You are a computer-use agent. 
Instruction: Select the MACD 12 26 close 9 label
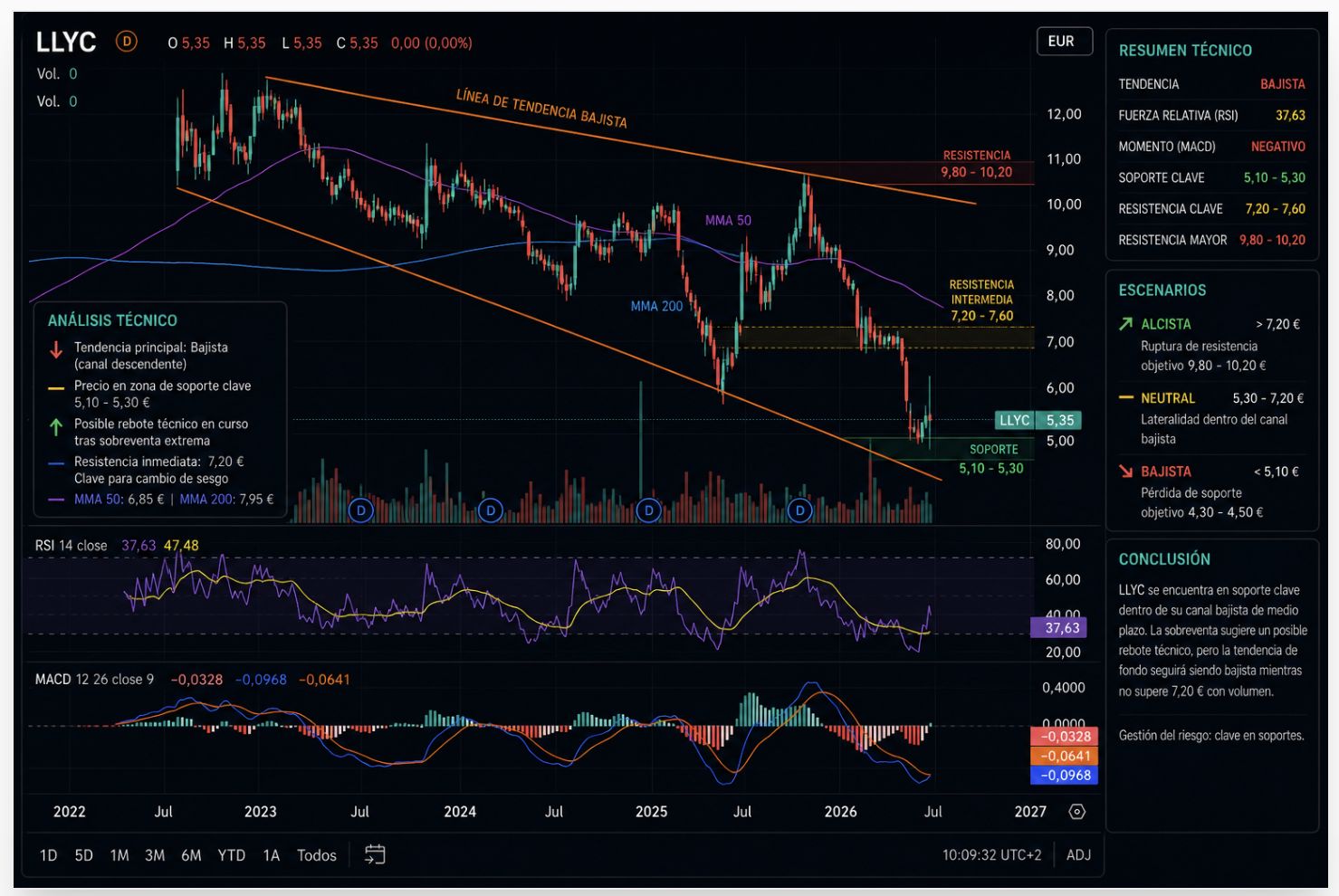[94, 680]
